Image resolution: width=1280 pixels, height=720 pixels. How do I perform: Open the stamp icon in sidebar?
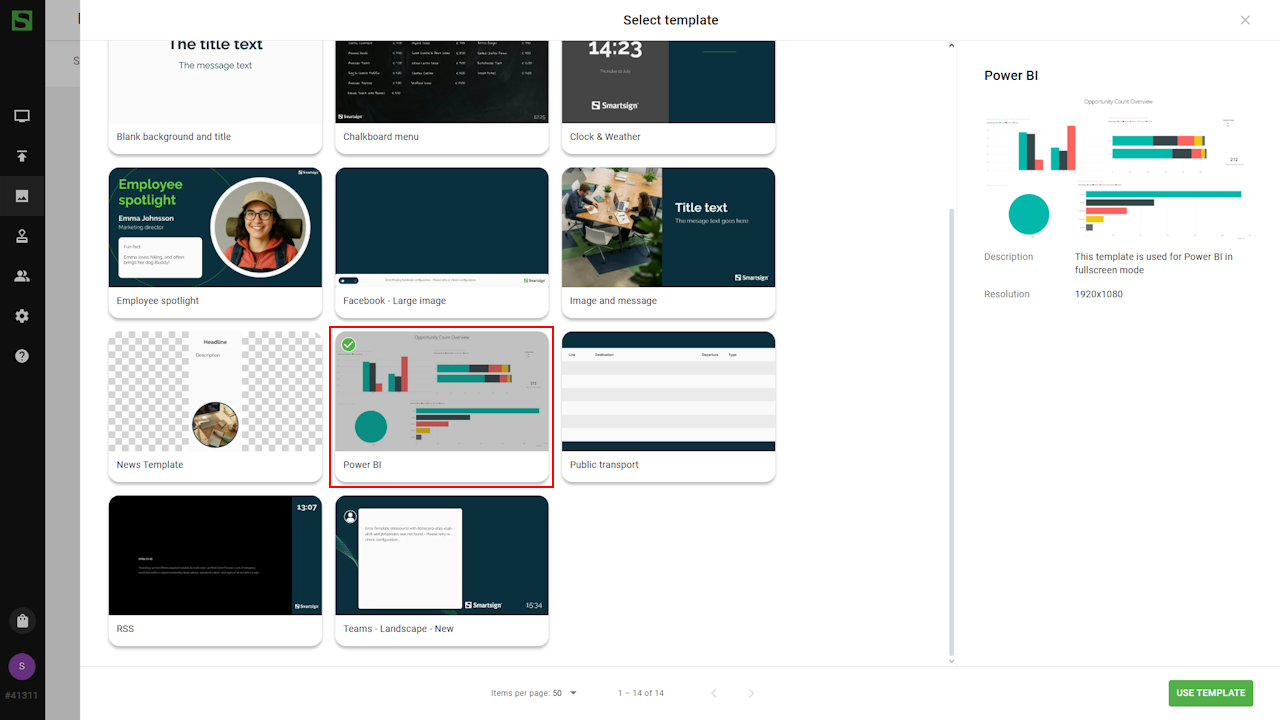22,236
